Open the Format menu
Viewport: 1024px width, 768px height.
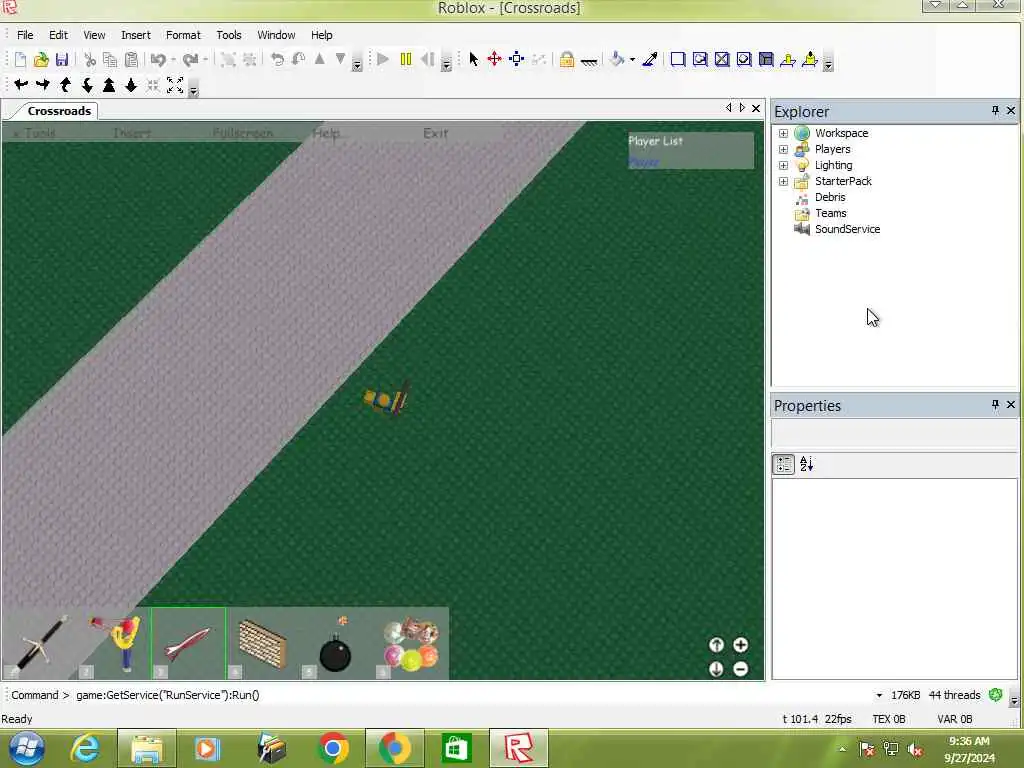tap(183, 35)
